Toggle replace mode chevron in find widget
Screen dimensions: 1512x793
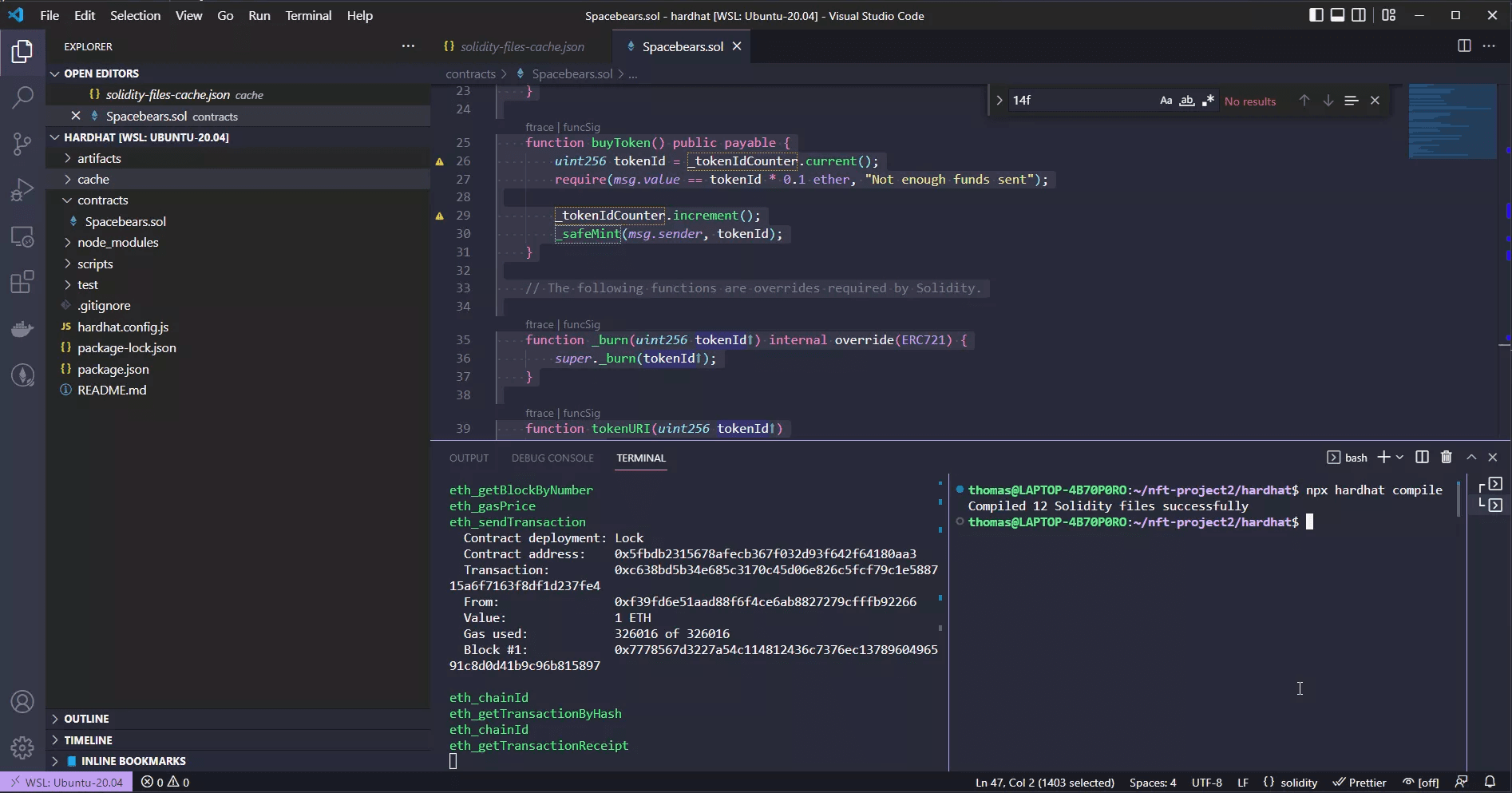[999, 101]
